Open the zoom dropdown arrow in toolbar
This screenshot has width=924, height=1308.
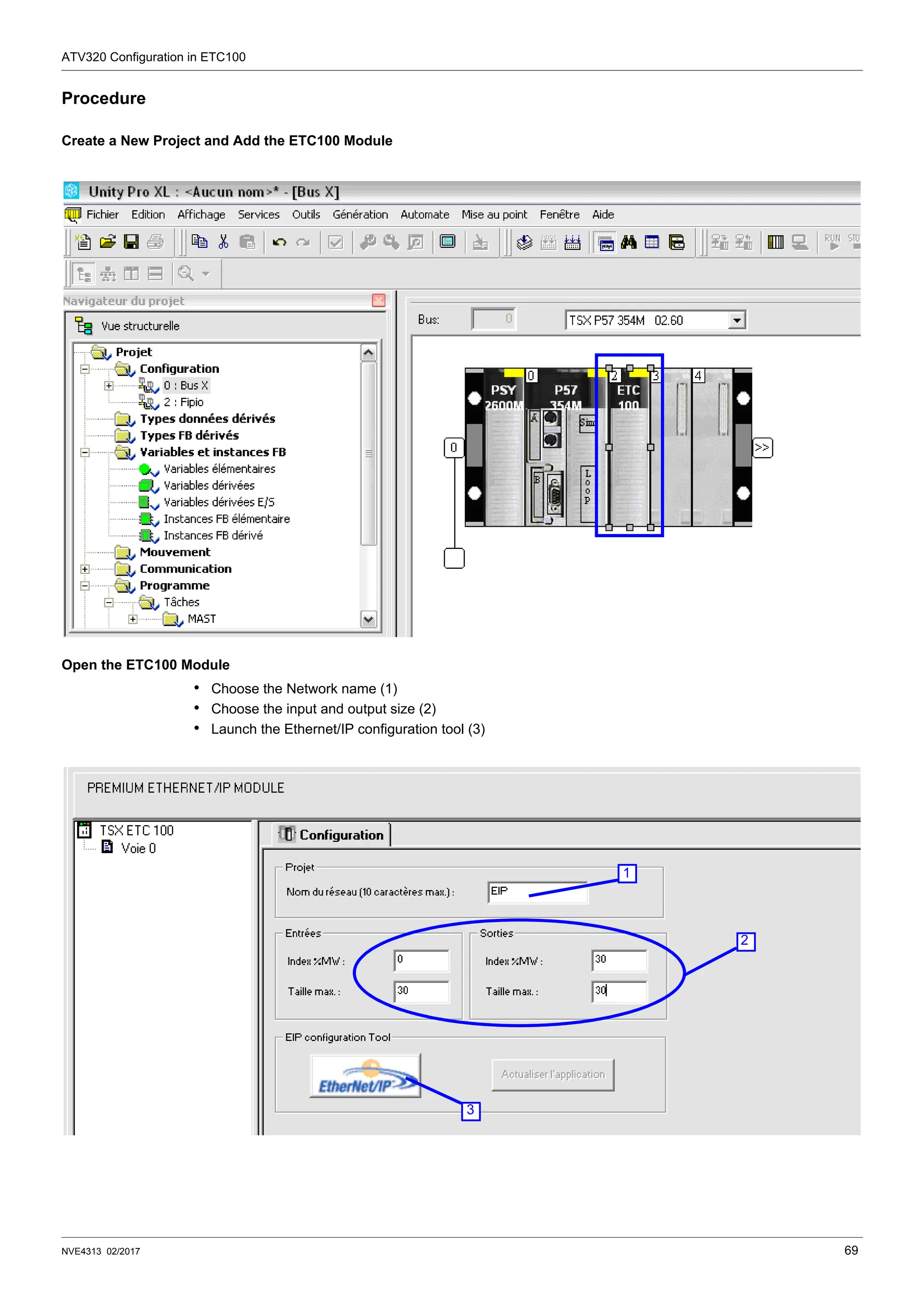[206, 274]
